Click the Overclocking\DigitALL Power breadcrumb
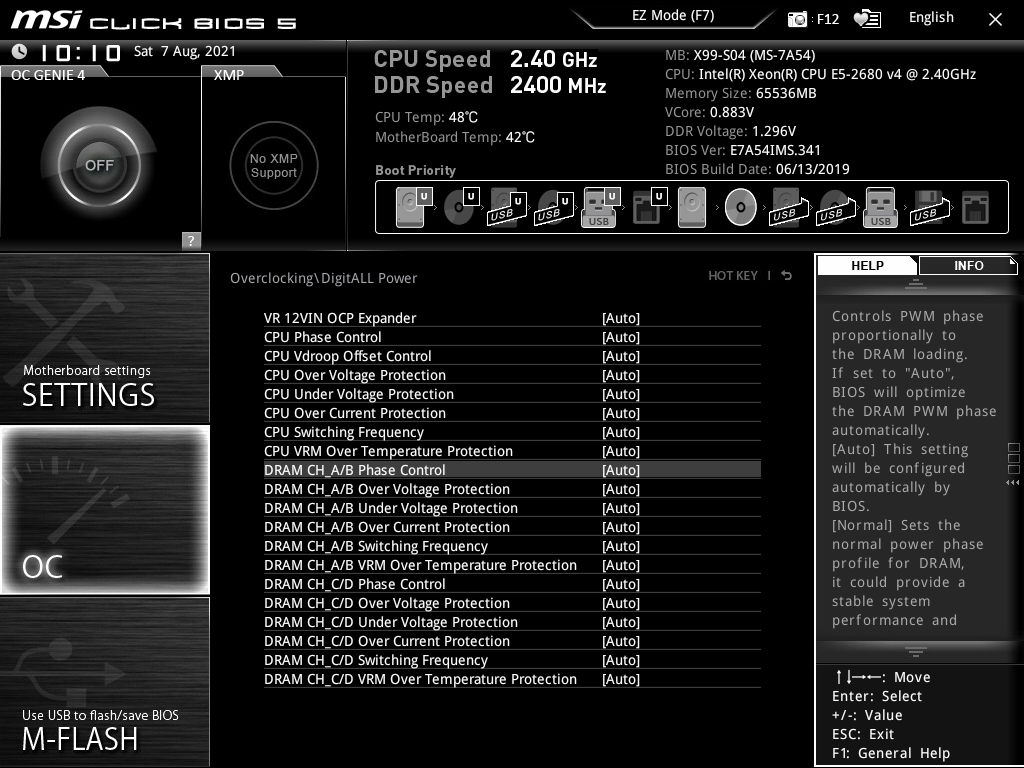Image resolution: width=1024 pixels, height=768 pixels. coord(323,278)
